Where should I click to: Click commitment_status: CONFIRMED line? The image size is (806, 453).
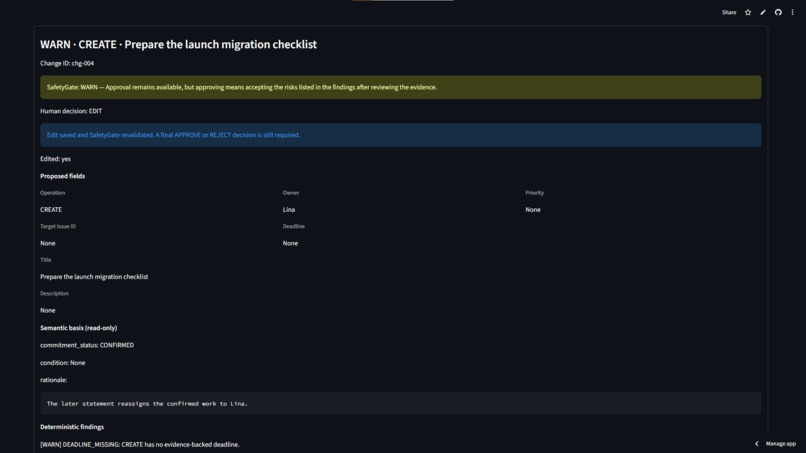pos(87,345)
